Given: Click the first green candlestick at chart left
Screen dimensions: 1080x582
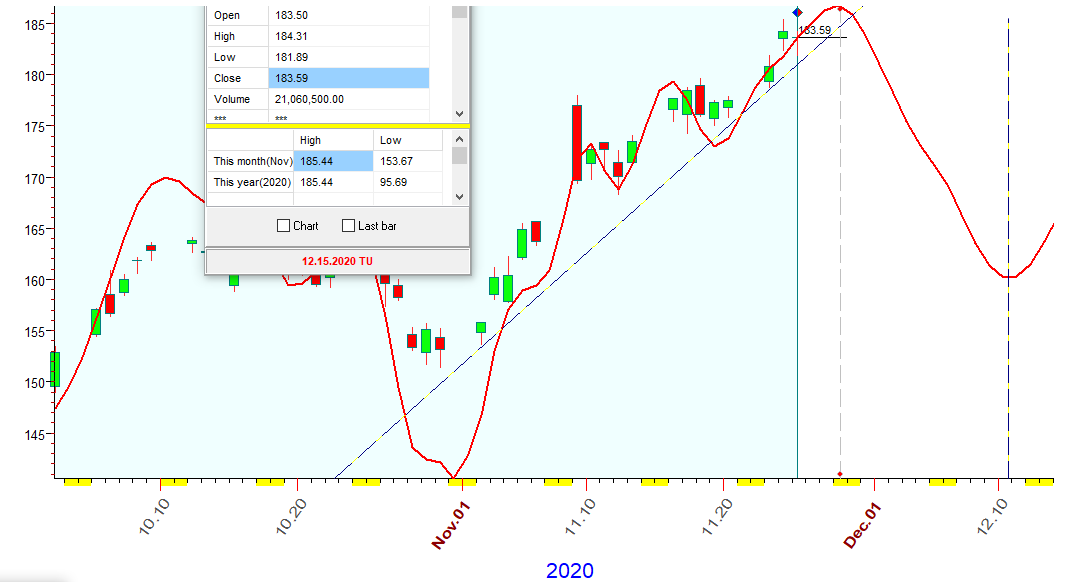Looking at the screenshot, I should coord(55,368).
